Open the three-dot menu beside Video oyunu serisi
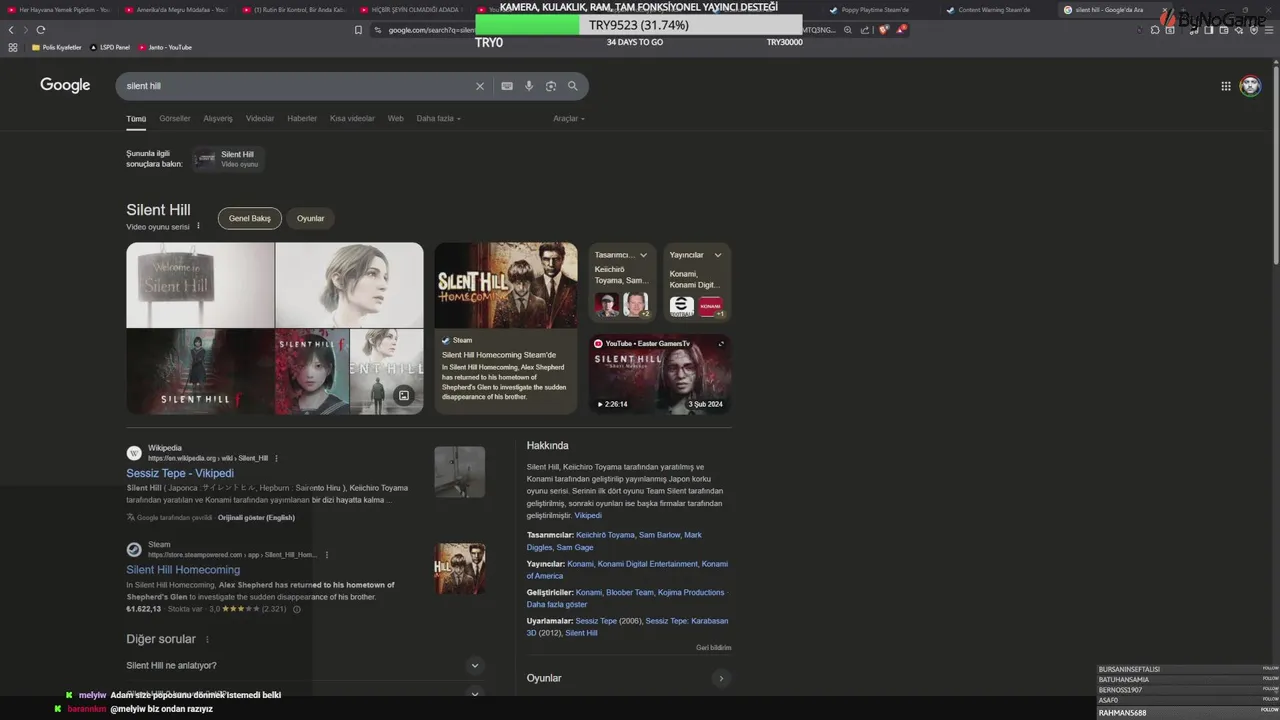The image size is (1280, 720). point(198,226)
